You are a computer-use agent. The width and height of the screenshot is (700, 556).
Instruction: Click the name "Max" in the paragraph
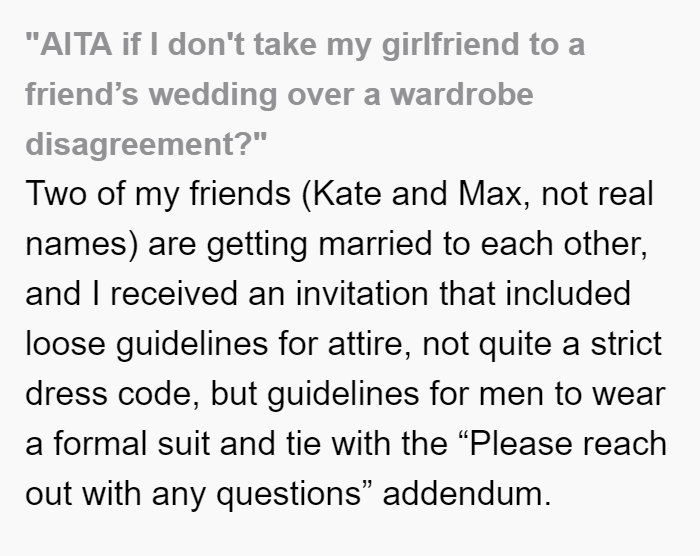(x=490, y=194)
